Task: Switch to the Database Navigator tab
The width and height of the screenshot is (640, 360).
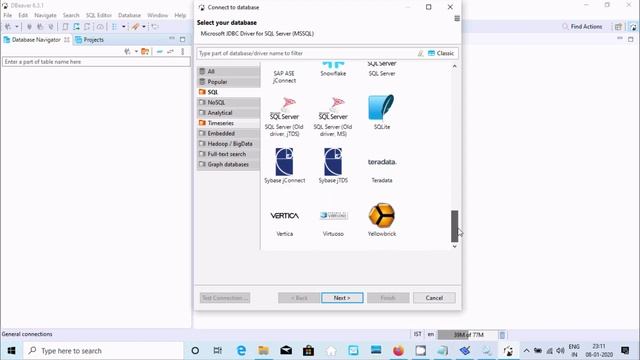Action: tap(36, 40)
